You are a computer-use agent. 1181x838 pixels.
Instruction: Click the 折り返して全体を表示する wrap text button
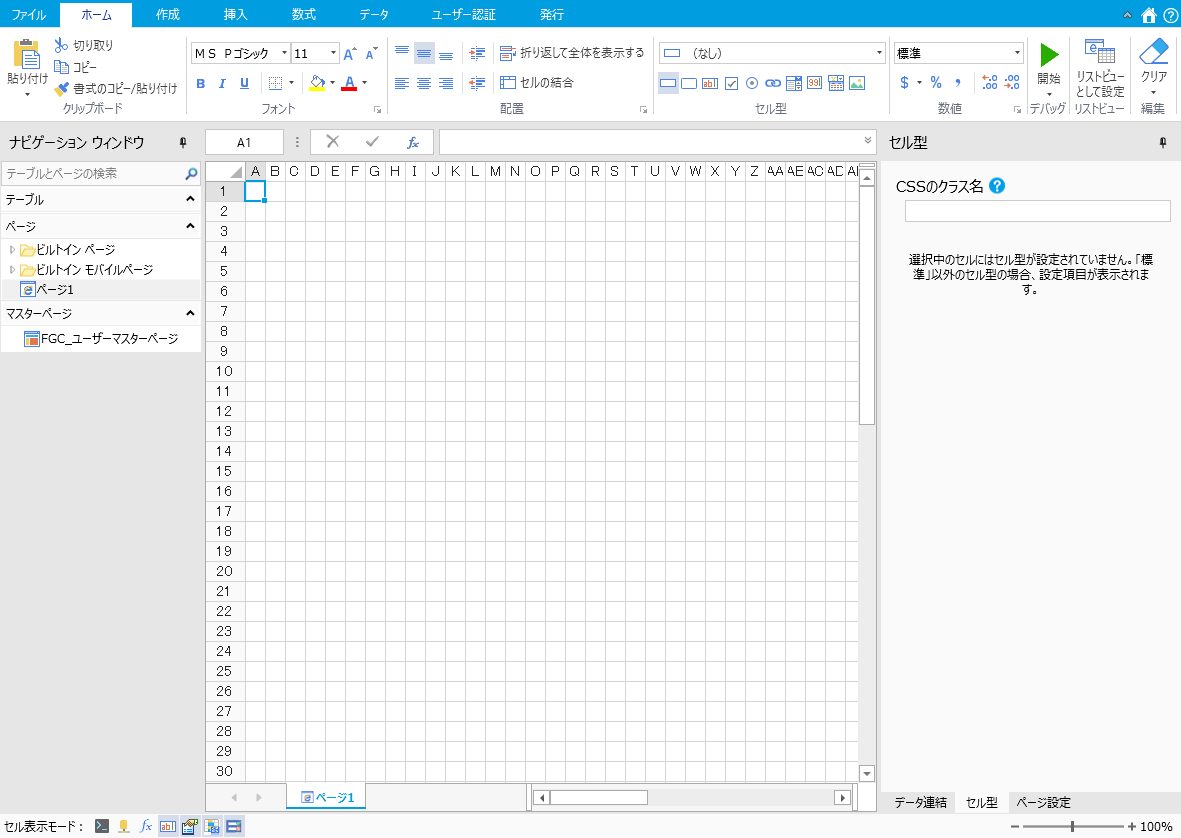pyautogui.click(x=572, y=52)
